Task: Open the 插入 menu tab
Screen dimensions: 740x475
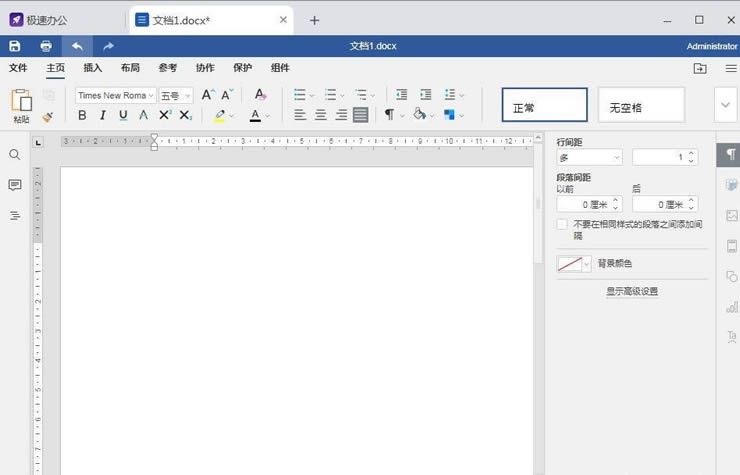Action: click(92, 68)
